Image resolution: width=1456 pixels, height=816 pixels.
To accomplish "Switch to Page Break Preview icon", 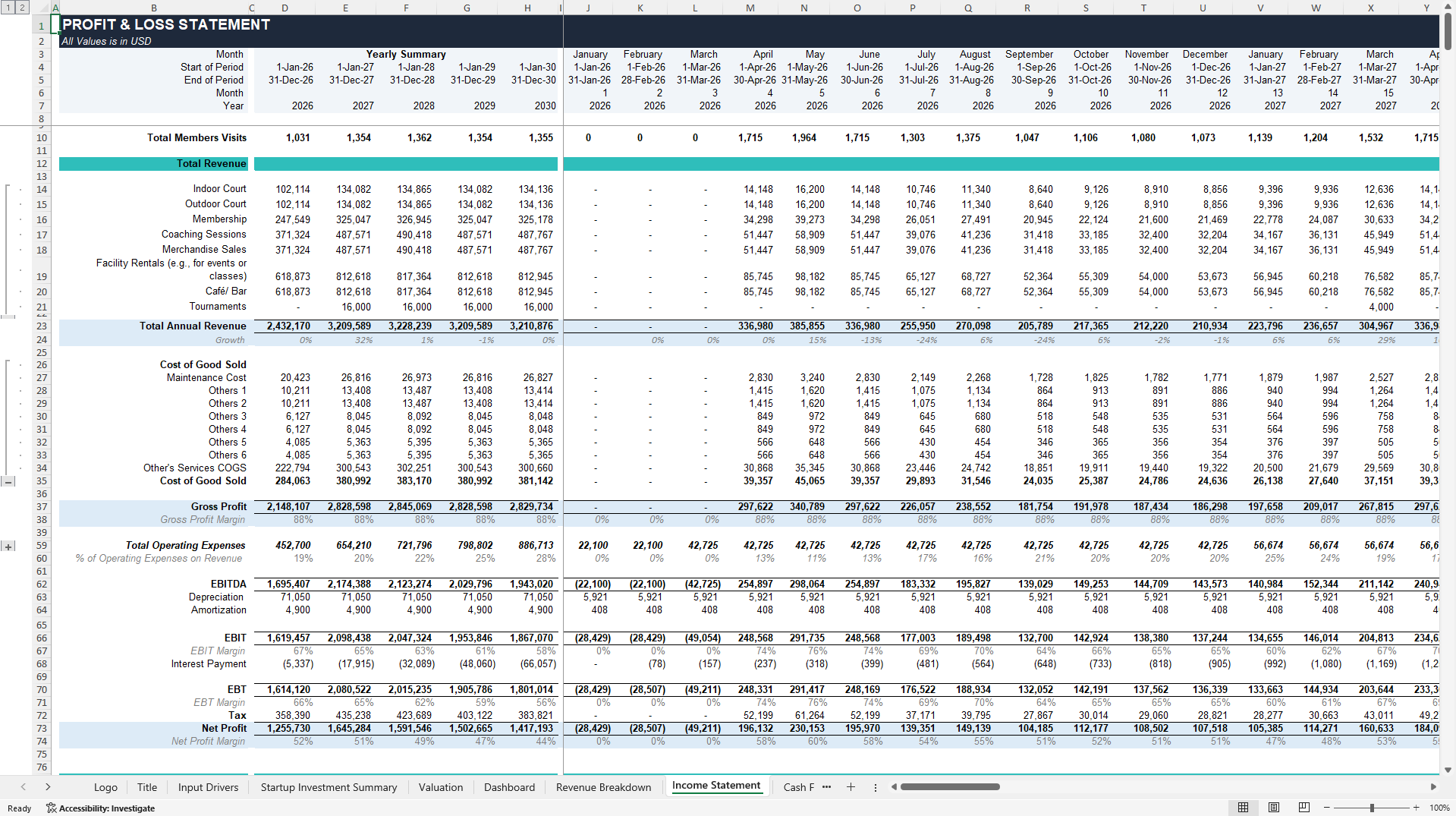I will 1303,808.
